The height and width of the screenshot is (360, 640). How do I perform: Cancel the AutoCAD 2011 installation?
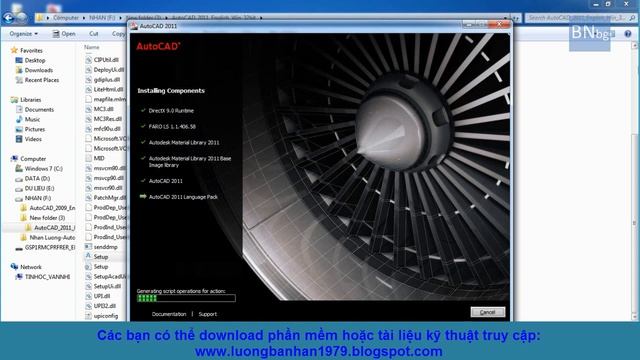488,312
